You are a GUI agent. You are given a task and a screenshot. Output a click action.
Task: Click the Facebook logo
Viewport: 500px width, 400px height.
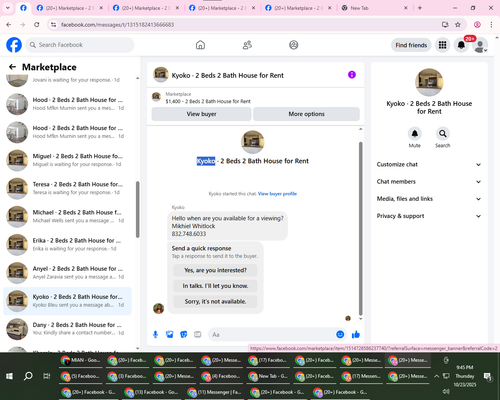[14, 45]
